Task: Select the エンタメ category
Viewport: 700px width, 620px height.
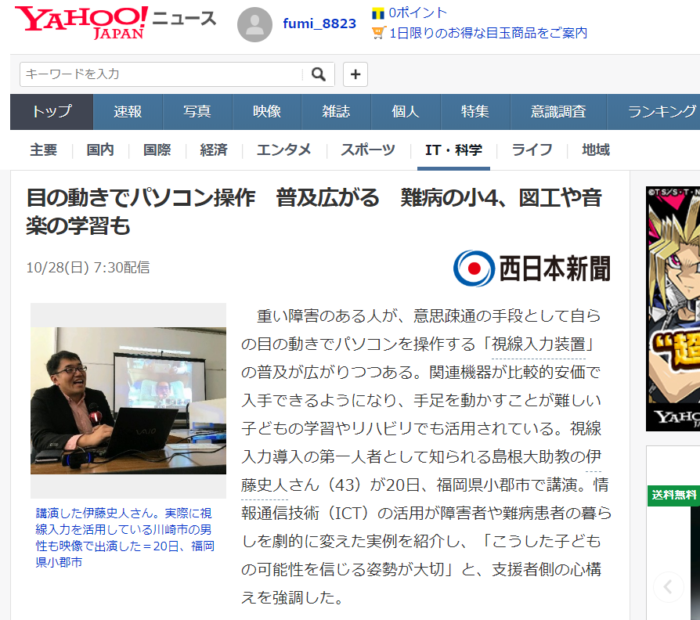Action: [x=283, y=150]
